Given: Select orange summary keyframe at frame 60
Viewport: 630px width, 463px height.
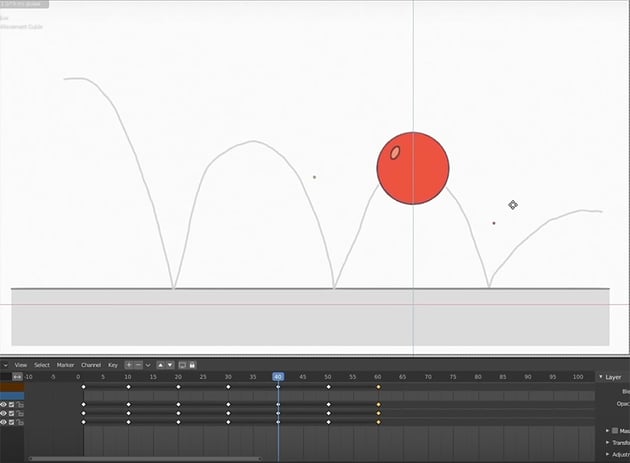Looking at the screenshot, I should click(378, 387).
